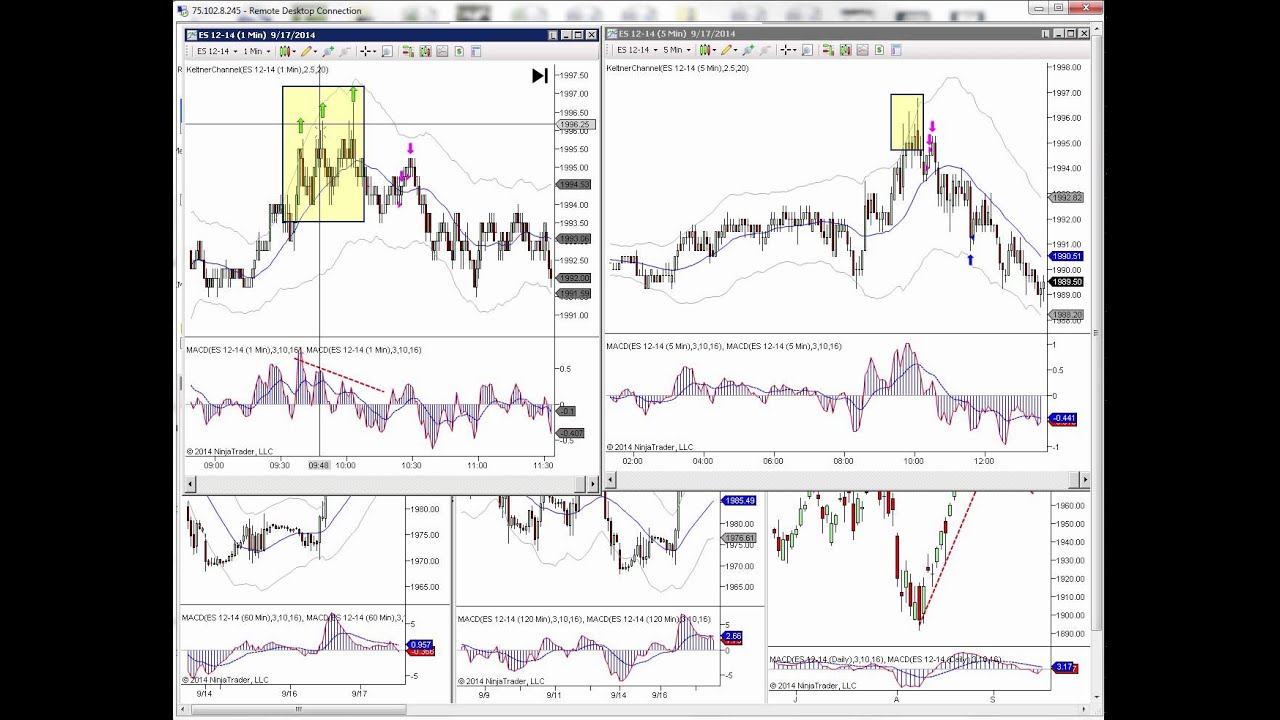Open chart style menu in 5 Min chart

[x=704, y=50]
